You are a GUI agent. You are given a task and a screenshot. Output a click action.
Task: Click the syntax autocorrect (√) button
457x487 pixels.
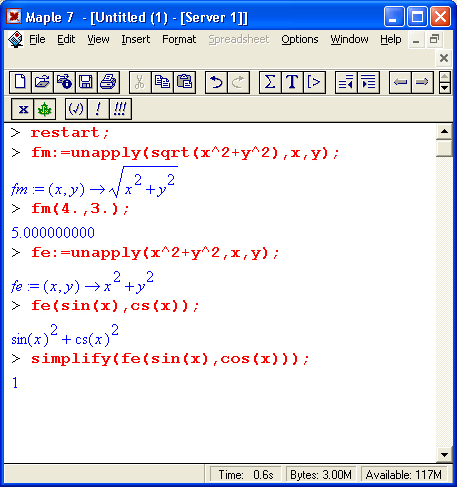coord(76,109)
